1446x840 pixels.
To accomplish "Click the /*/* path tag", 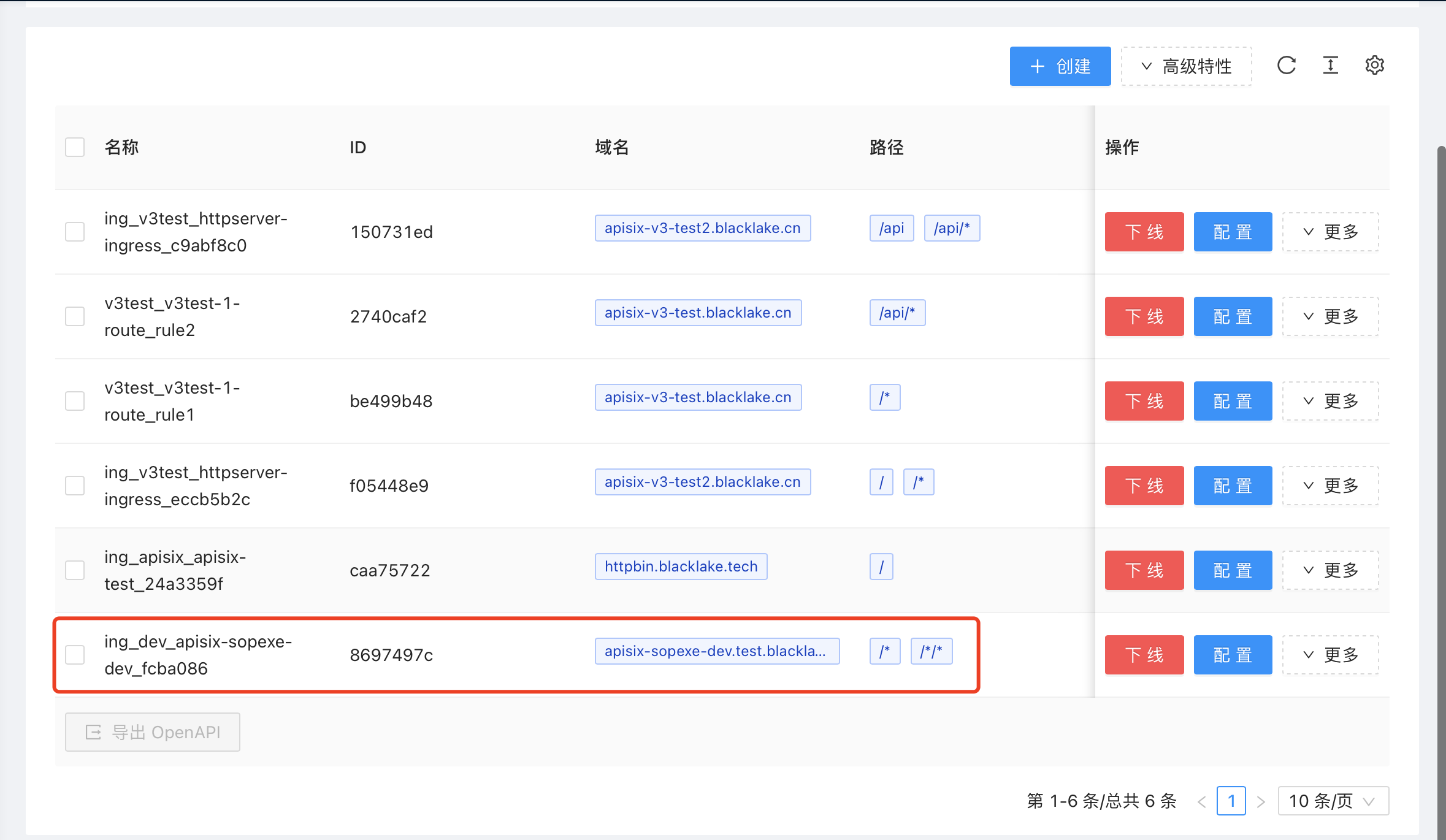I will [931, 651].
